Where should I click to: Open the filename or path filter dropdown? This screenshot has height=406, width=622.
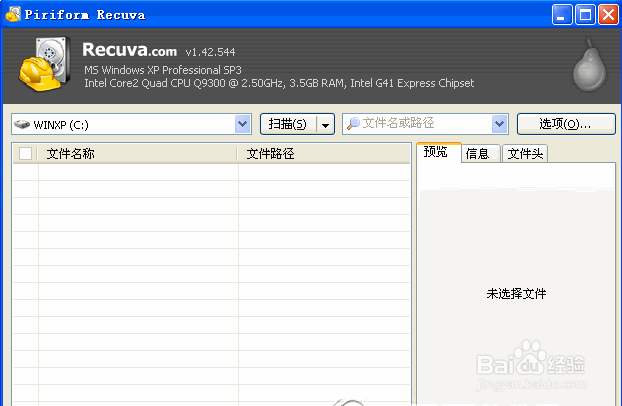[x=499, y=124]
